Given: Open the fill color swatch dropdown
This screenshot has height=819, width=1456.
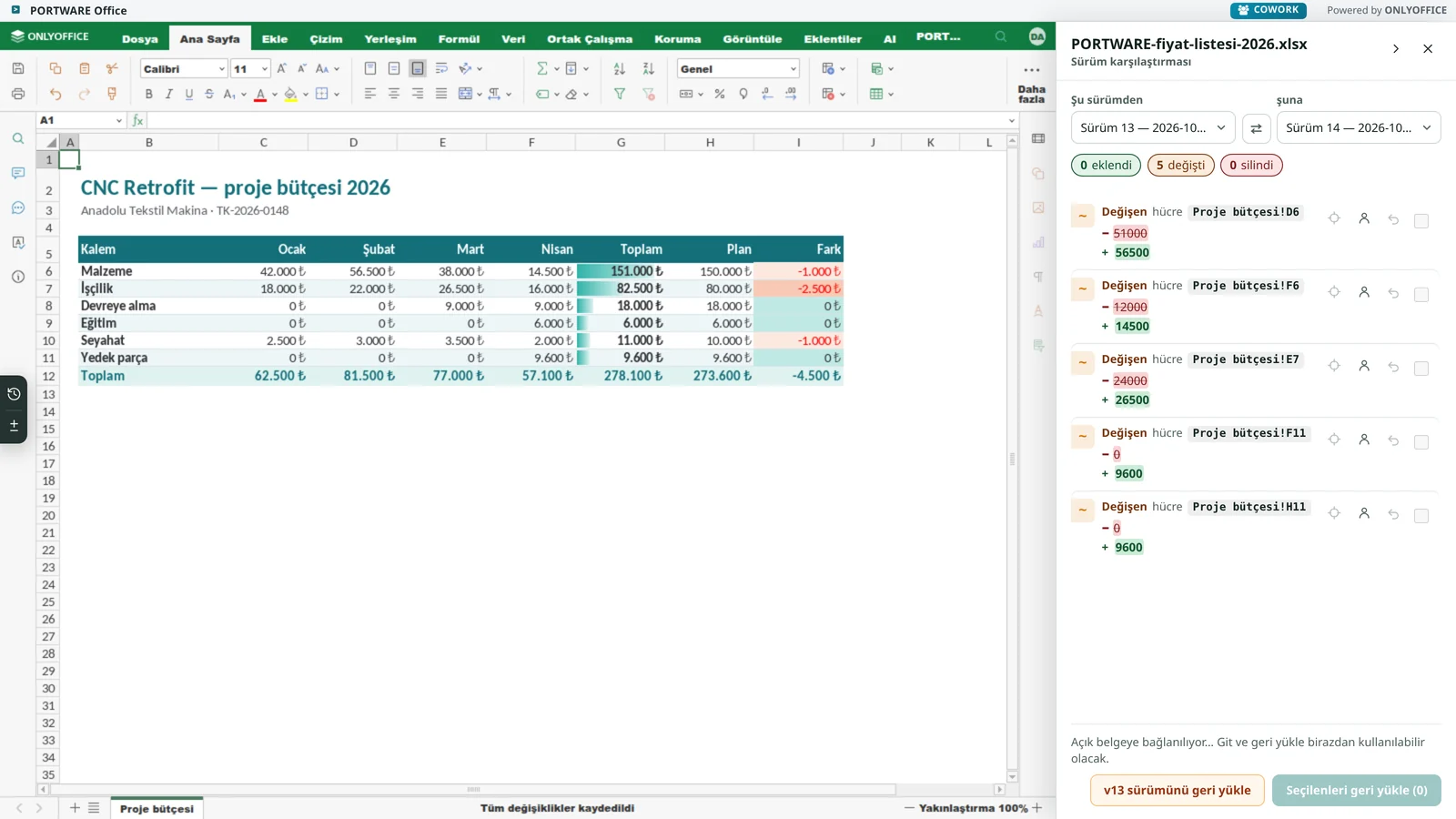Looking at the screenshot, I should point(305,94).
